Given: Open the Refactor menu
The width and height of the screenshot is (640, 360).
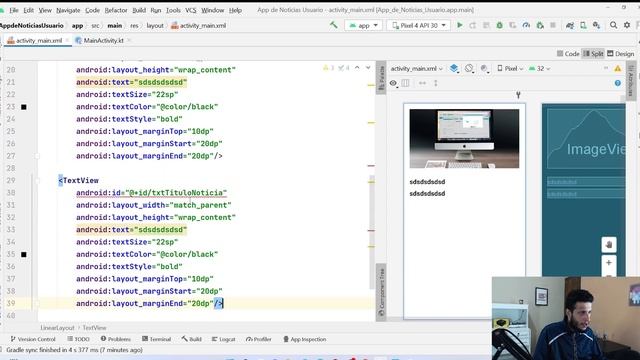Looking at the screenshot, I should [x=116, y=10].
